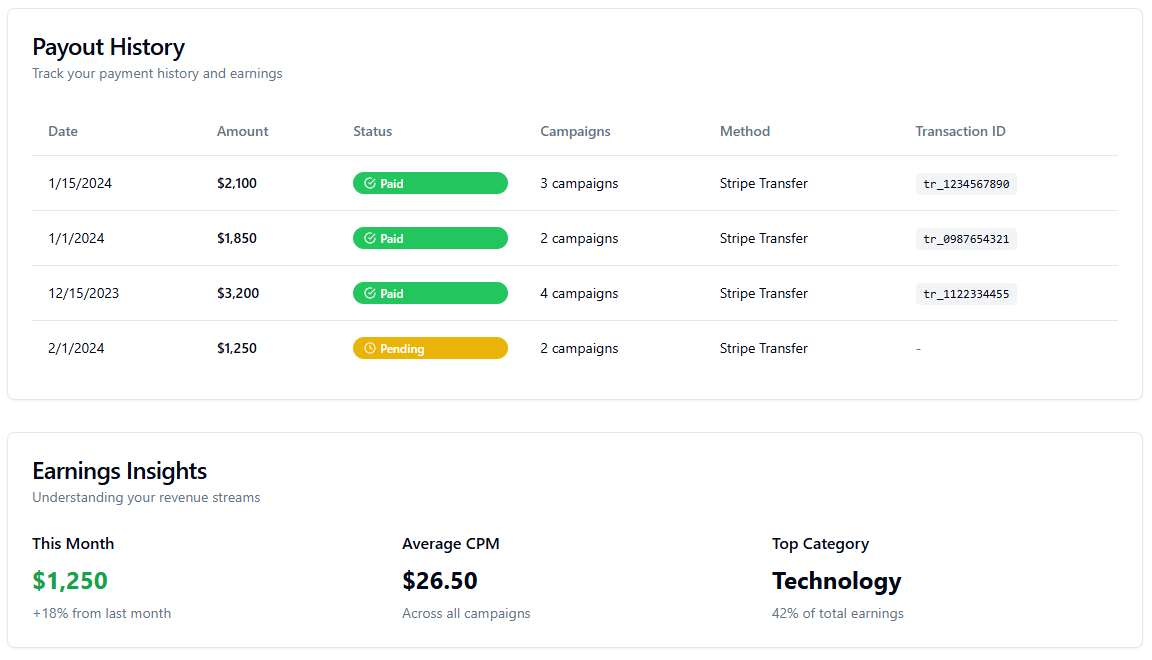Image resolution: width=1152 pixels, height=660 pixels.
Task: Open the Campaigns column header
Action: (575, 131)
